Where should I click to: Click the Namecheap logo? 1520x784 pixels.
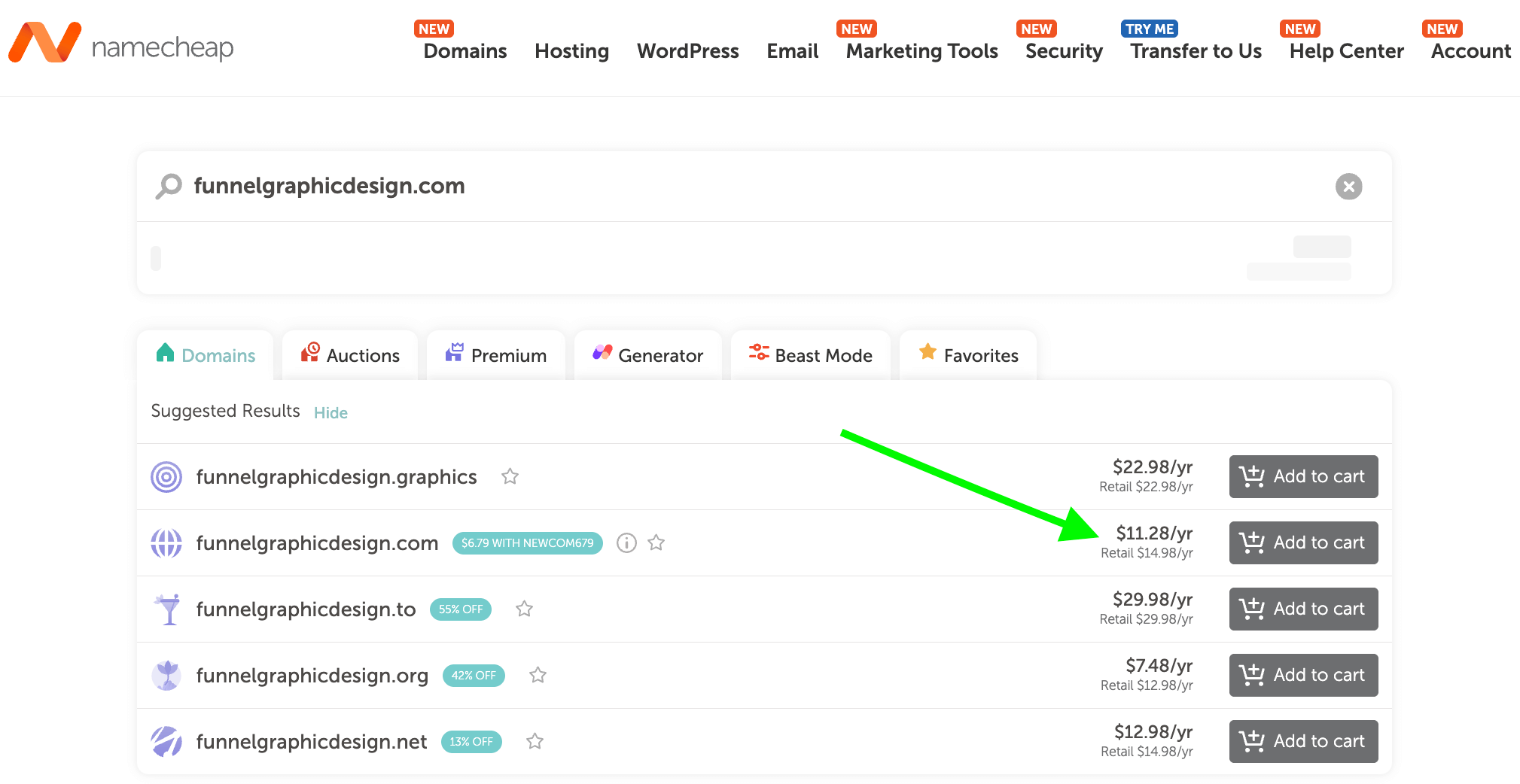[x=120, y=43]
